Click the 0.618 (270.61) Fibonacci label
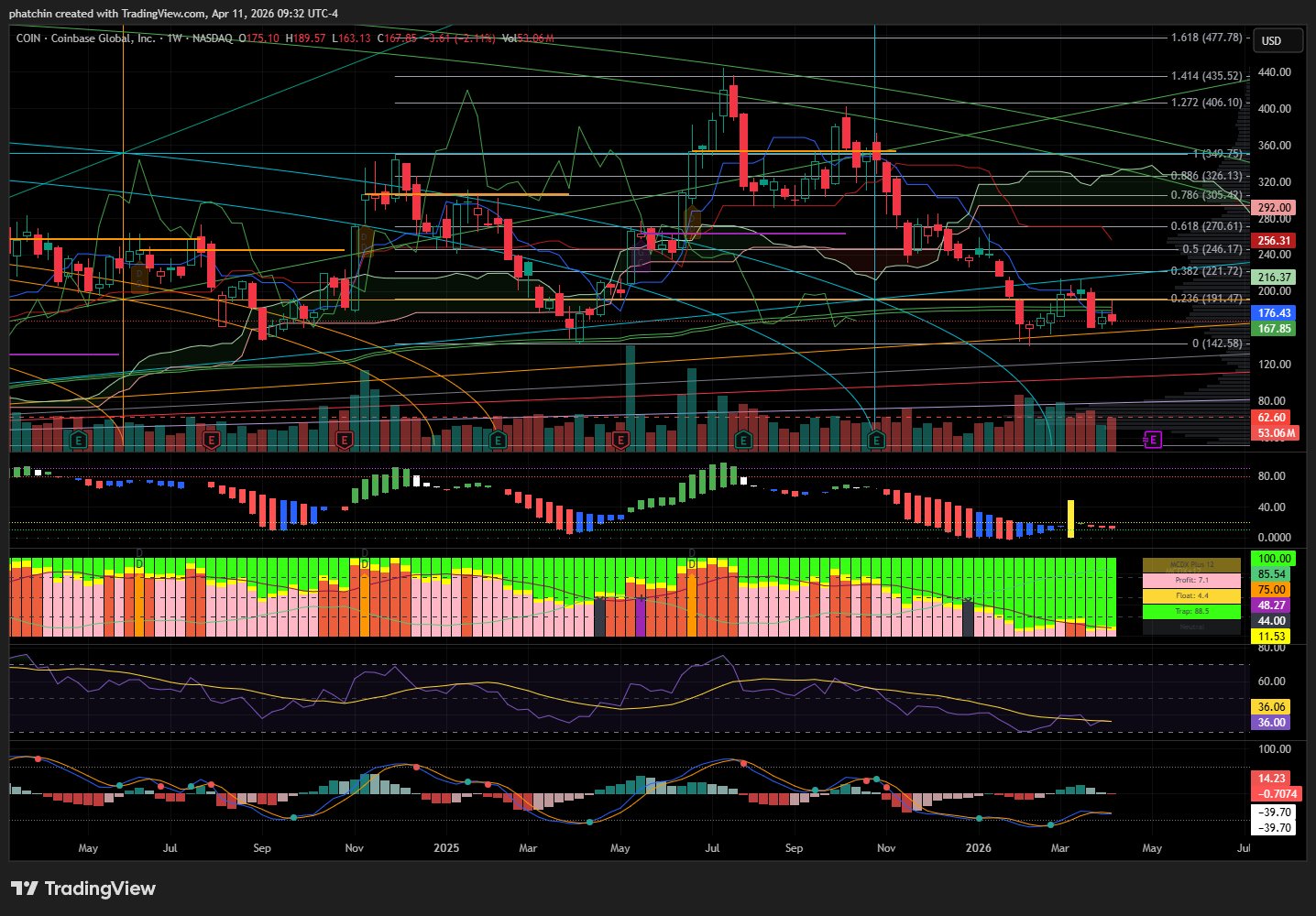1316x916 pixels. (x=1207, y=226)
